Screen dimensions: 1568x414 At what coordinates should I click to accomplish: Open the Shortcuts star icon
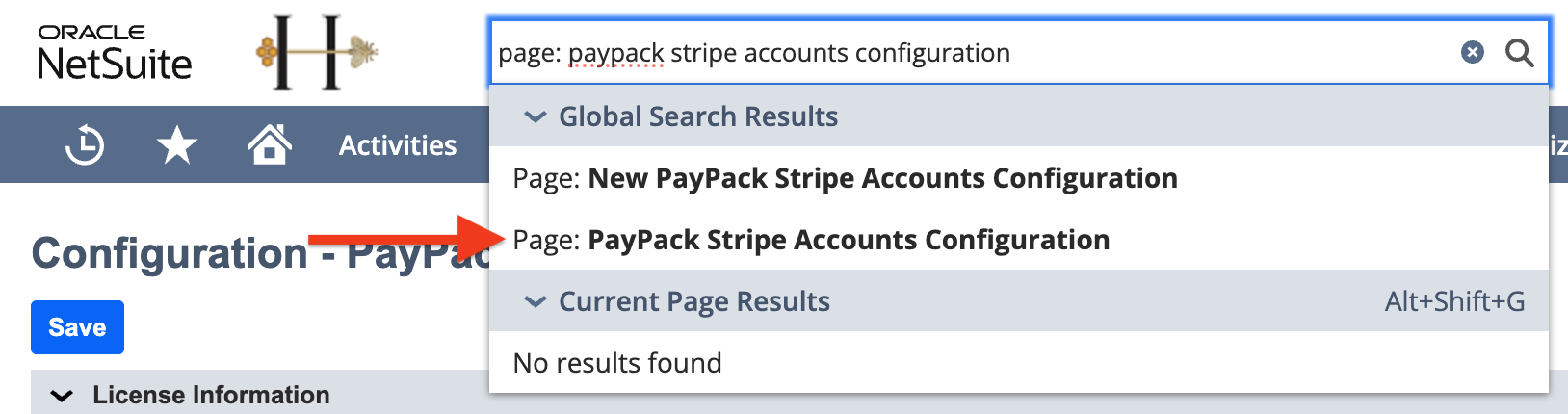click(x=177, y=145)
